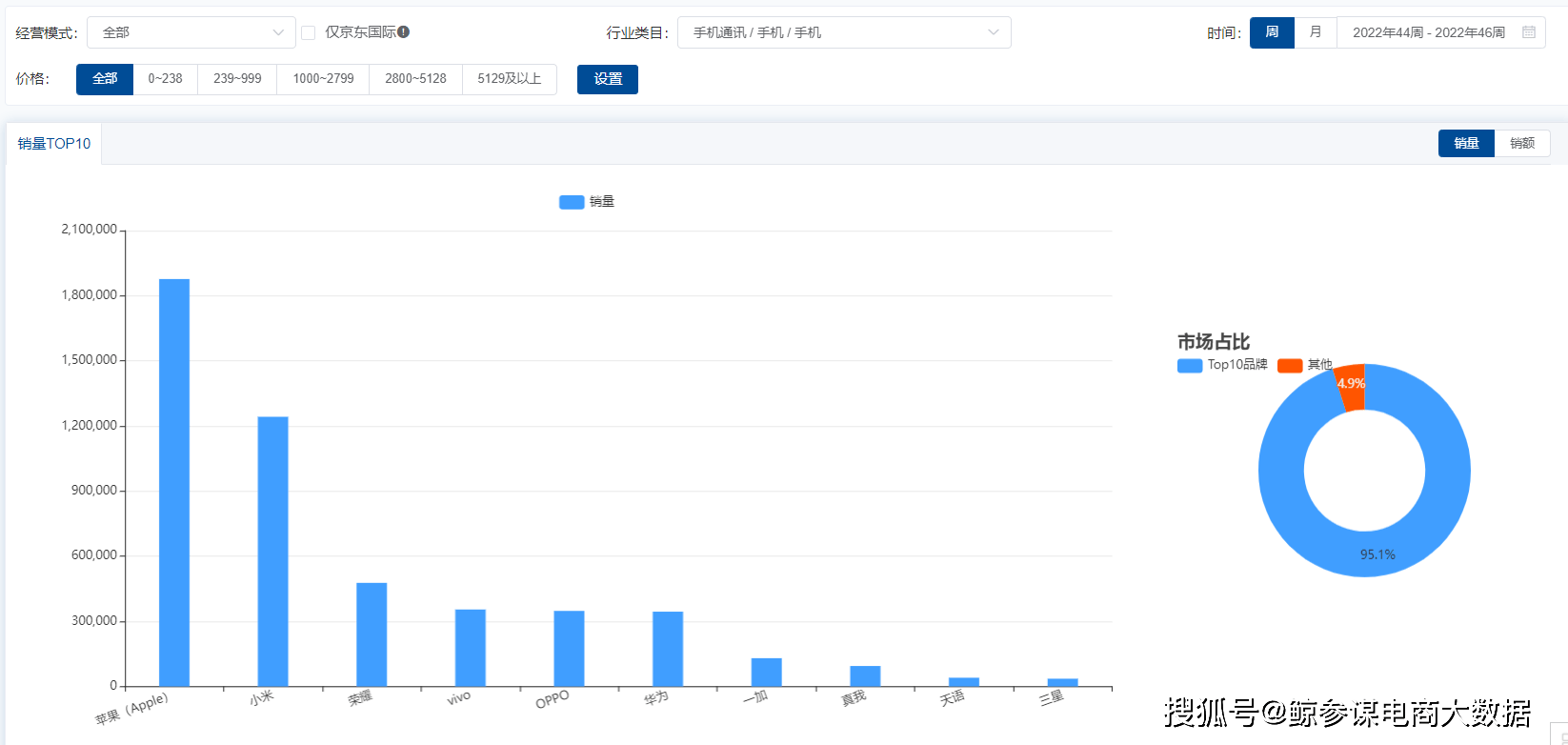1568x745 pixels.
Task: Click the 行业类目 label
Action: click(x=638, y=33)
